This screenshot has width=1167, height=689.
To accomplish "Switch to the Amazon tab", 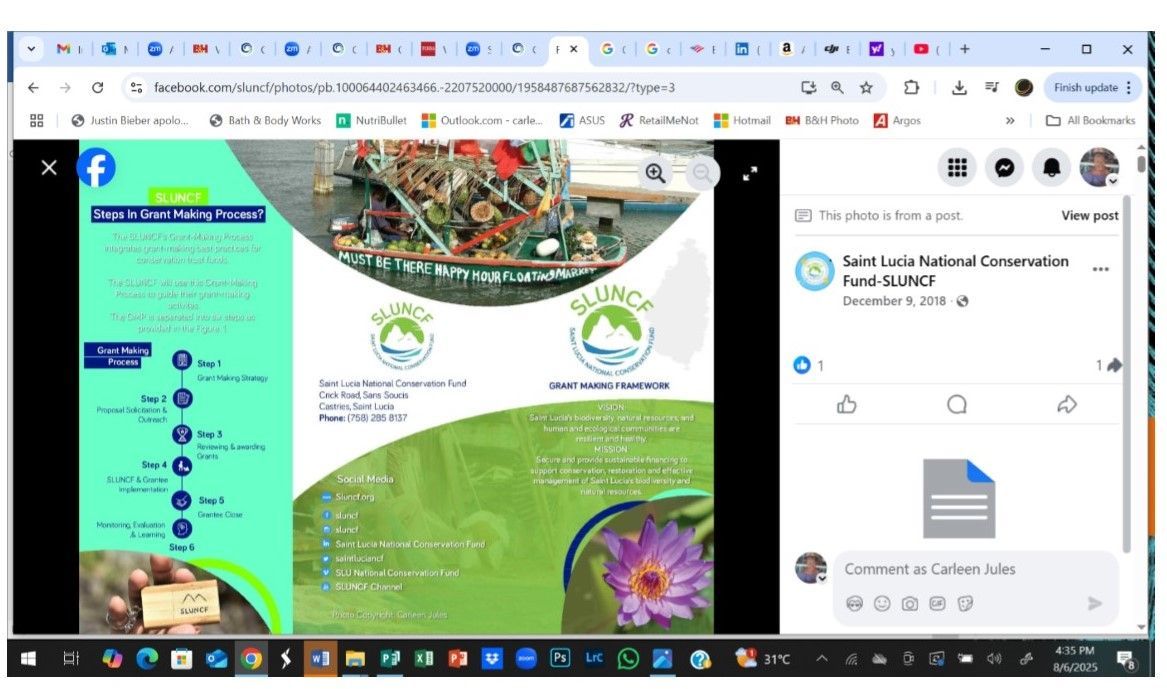I will (793, 49).
